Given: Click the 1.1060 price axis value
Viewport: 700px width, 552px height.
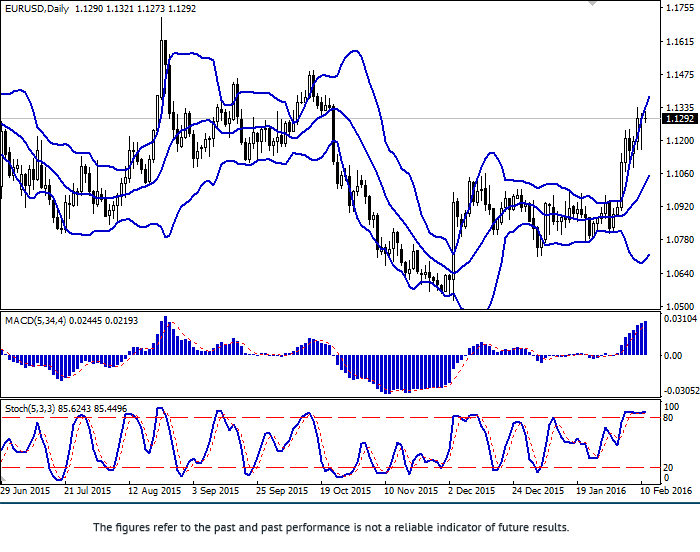Looking at the screenshot, I should pyautogui.click(x=680, y=174).
